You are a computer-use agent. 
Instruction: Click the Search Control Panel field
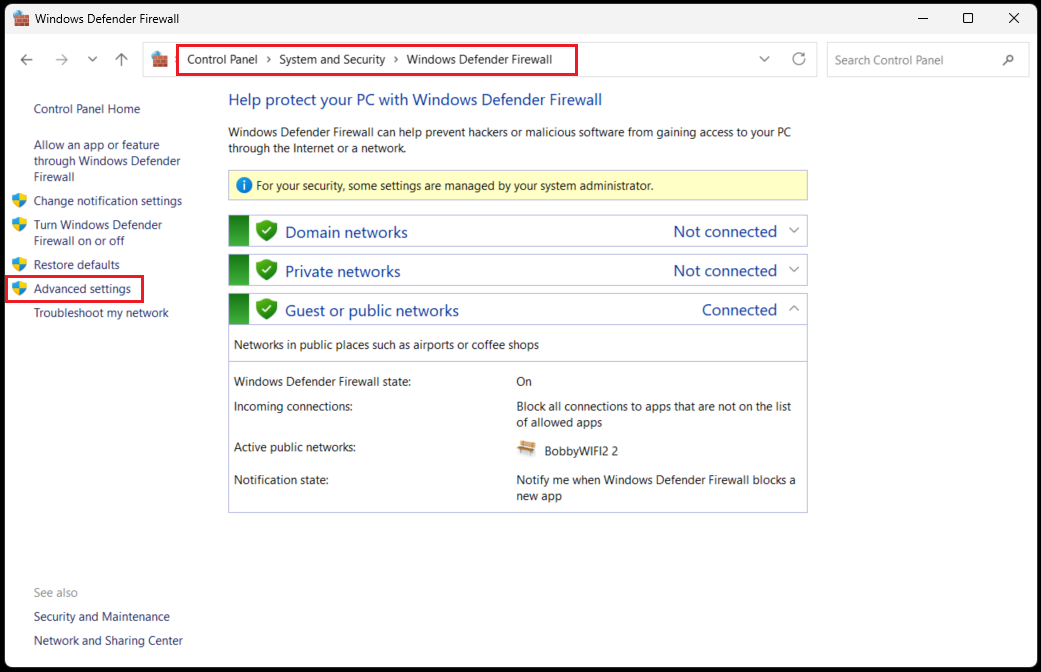(x=912, y=60)
